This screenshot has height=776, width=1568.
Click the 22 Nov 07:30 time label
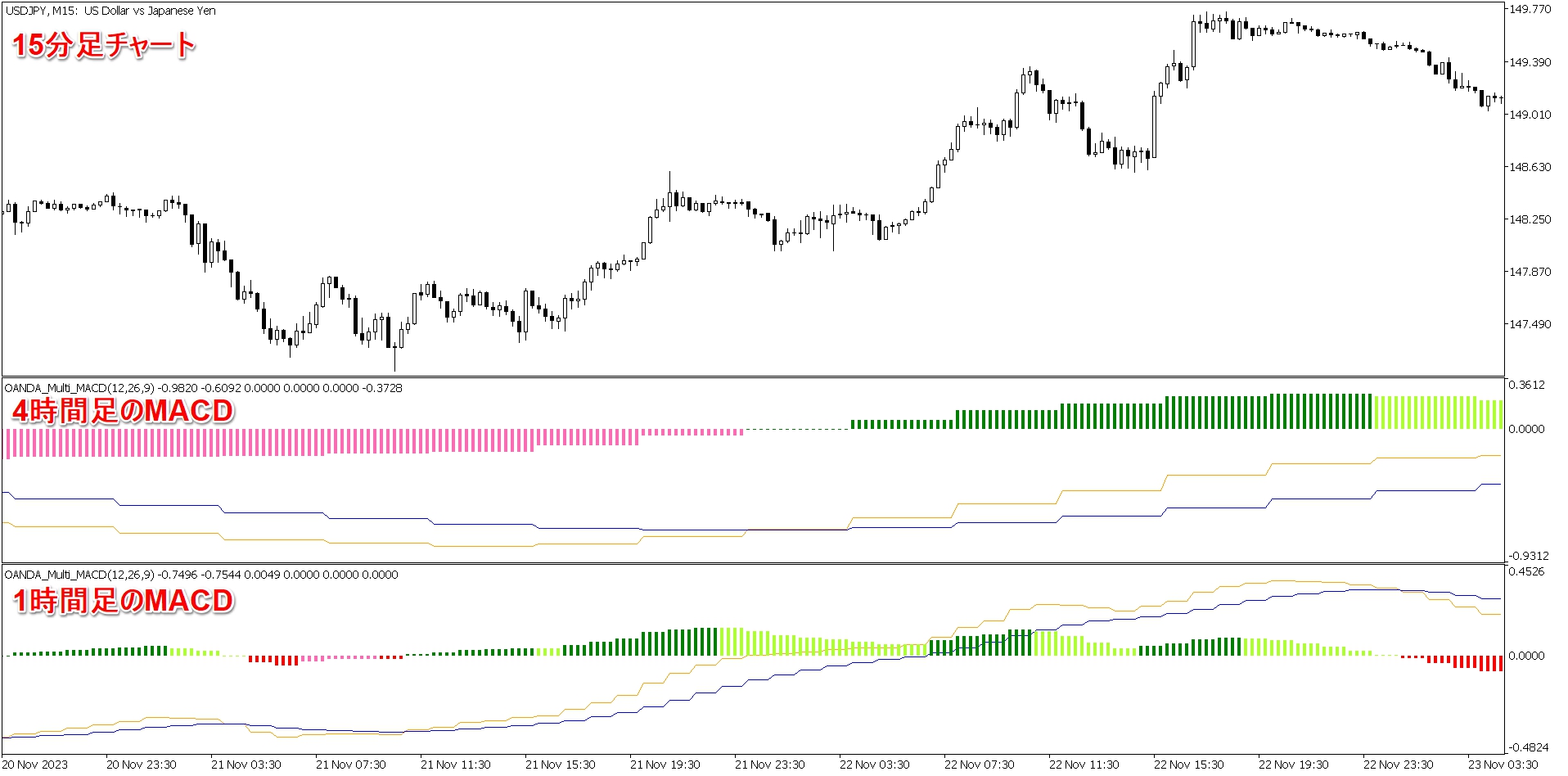[979, 765]
